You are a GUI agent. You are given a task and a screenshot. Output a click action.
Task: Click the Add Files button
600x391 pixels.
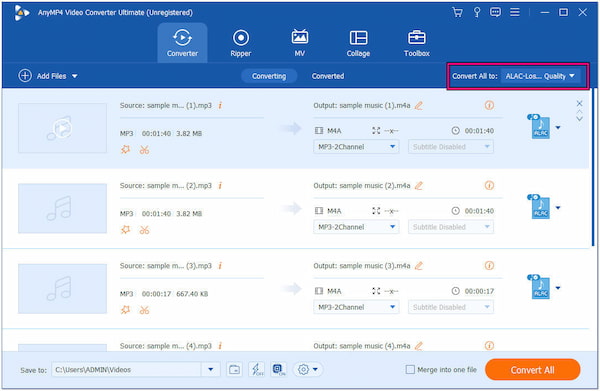click(x=42, y=76)
